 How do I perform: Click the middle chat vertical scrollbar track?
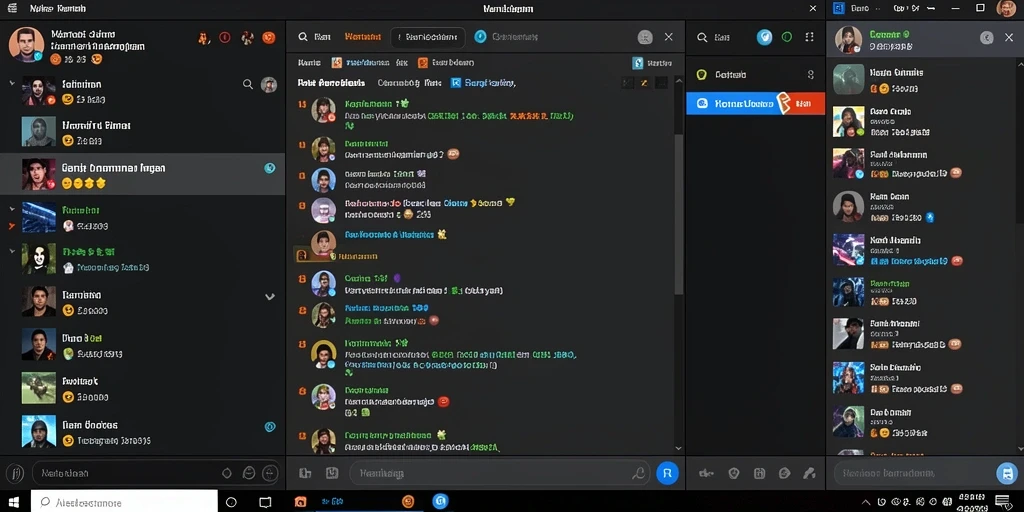pos(678,261)
